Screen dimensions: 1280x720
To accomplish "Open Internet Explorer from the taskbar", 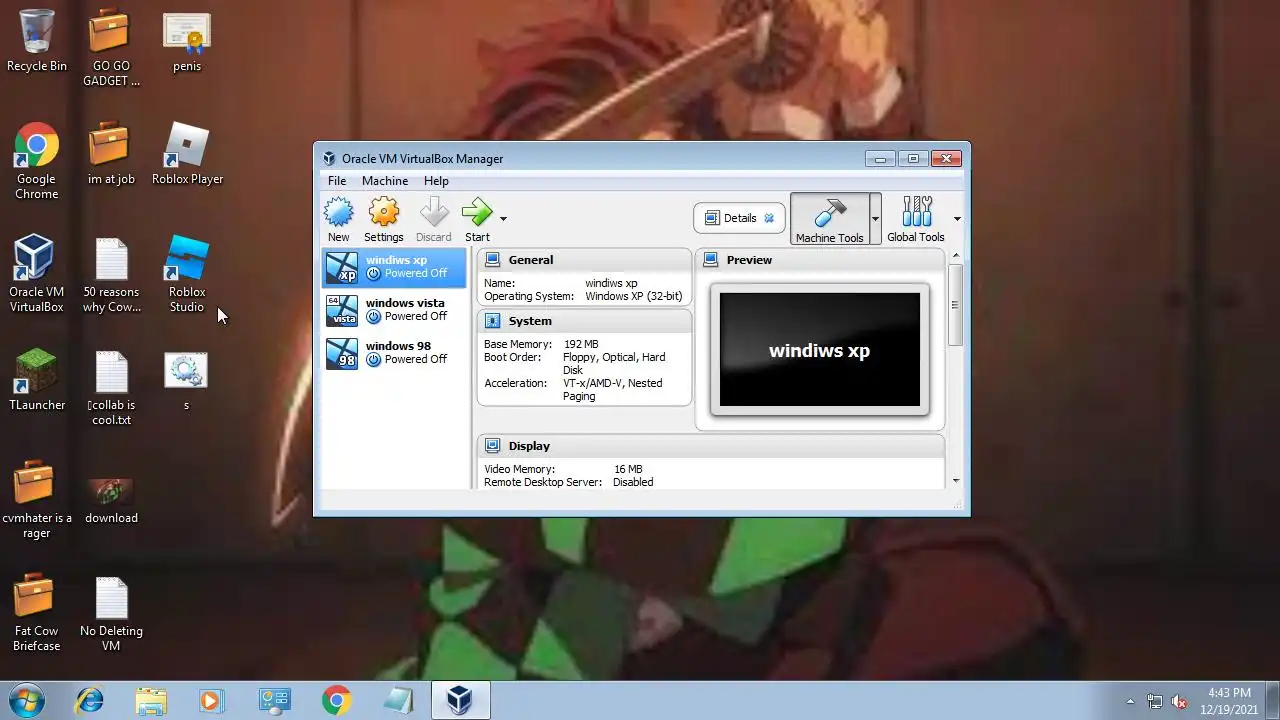I will (90, 701).
